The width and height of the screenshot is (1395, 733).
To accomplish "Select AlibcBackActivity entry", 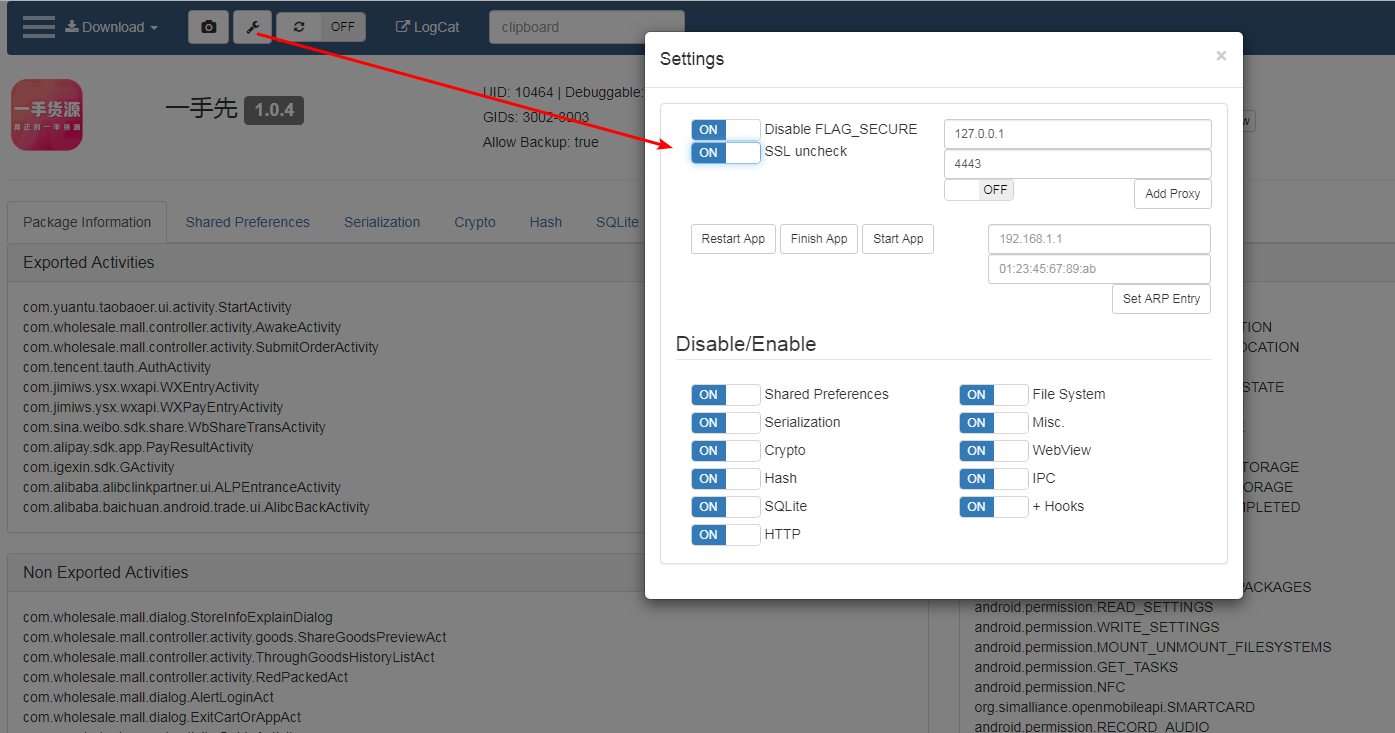I will pos(196,507).
